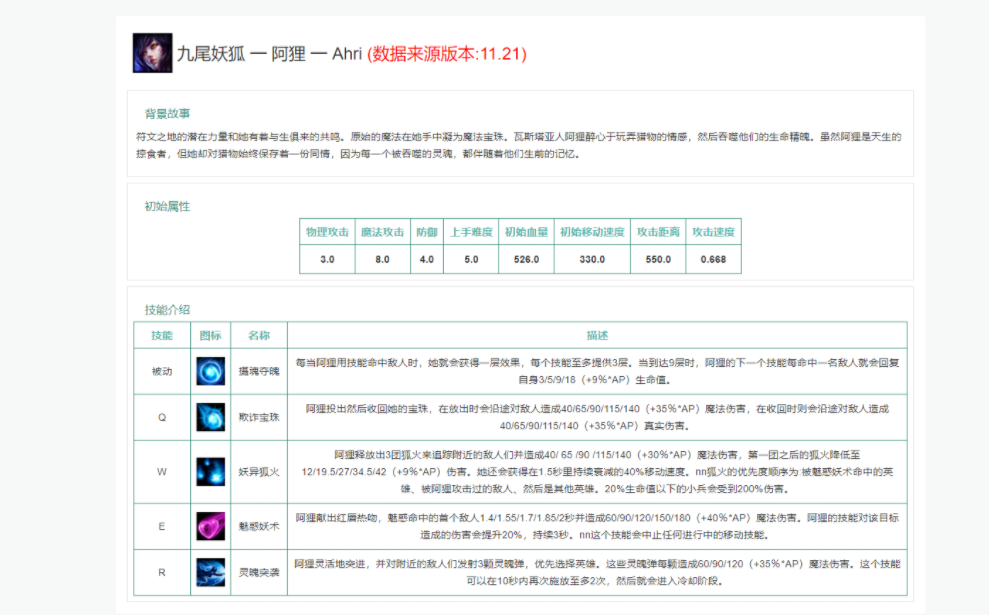Click the passive skill 摄魂夺魄 icon
The height and width of the screenshot is (615, 989).
(211, 371)
